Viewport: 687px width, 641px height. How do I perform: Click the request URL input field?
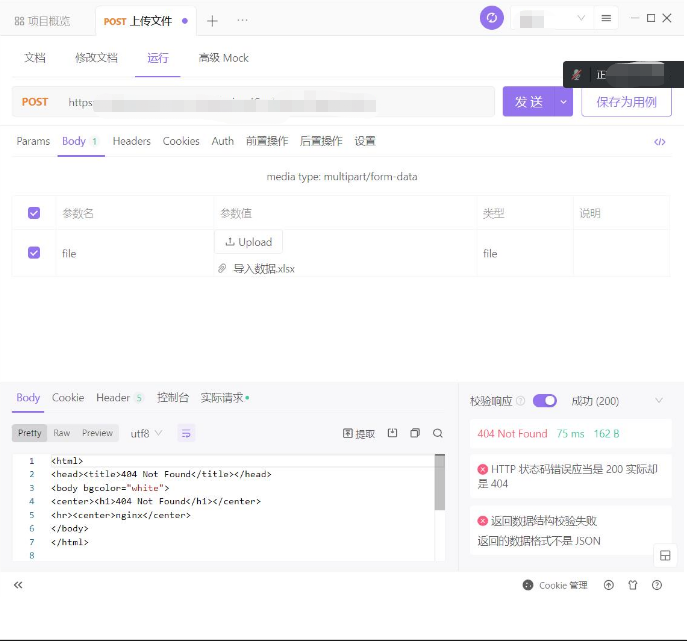pos(278,102)
